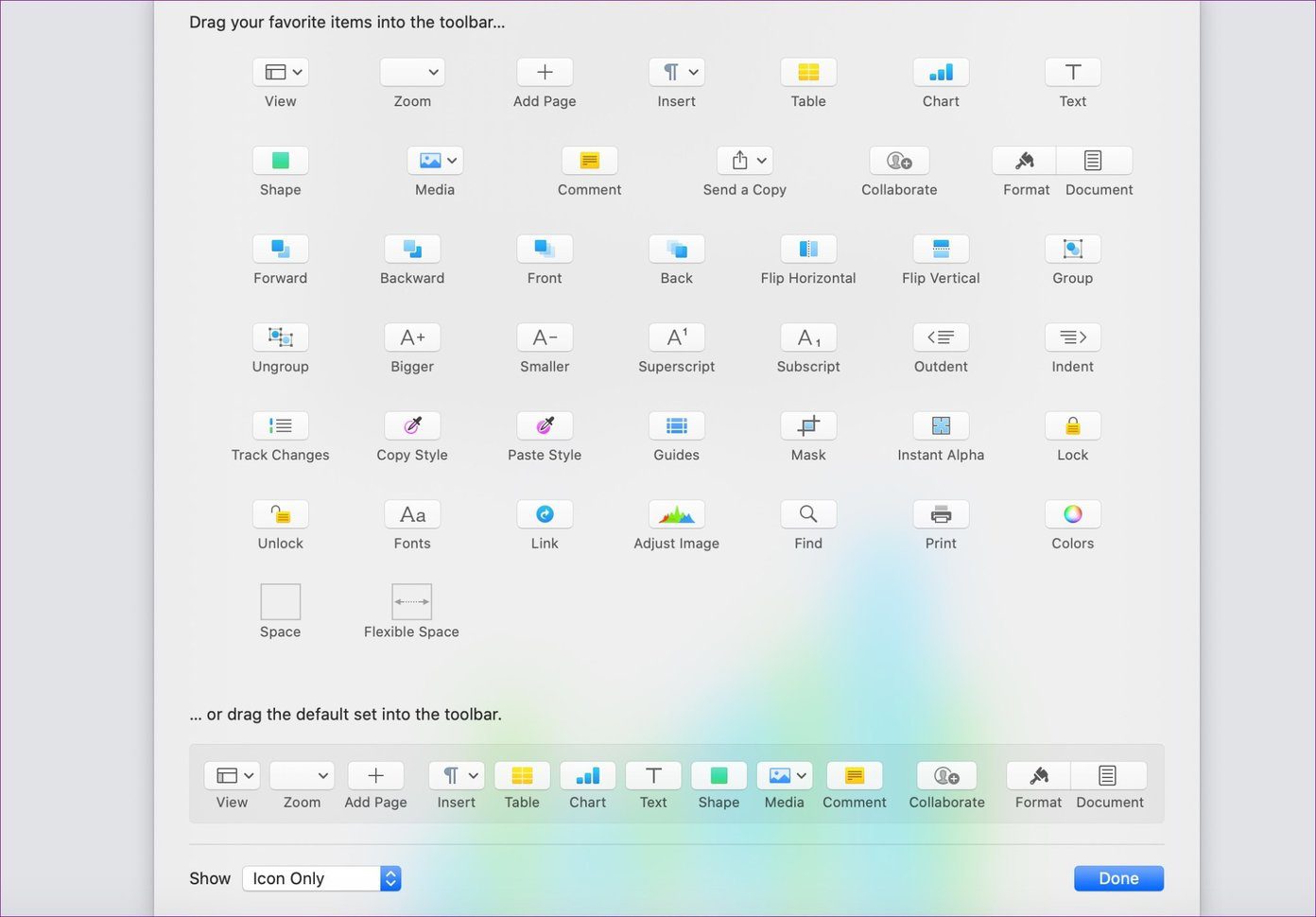Click Document in the default toolbar set
Viewport: 1316px width, 917px height.
pos(1108,775)
